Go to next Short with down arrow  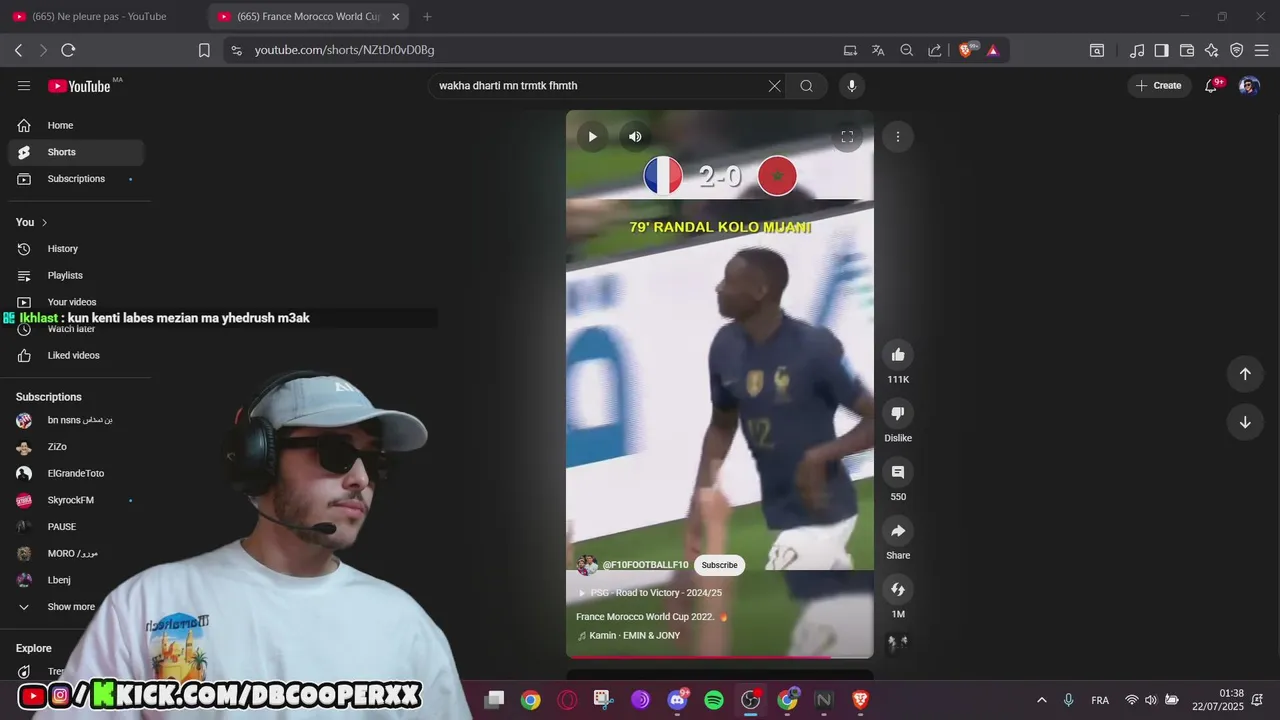(x=1245, y=422)
